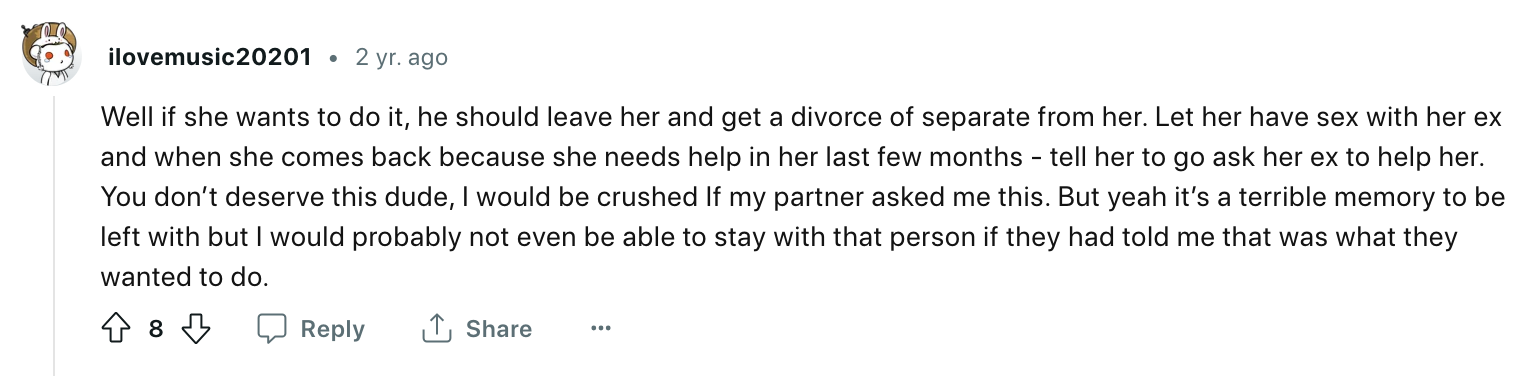Click the final line 'wanted to do.'
Image resolution: width=1534 pixels, height=376 pixels.
(x=185, y=278)
